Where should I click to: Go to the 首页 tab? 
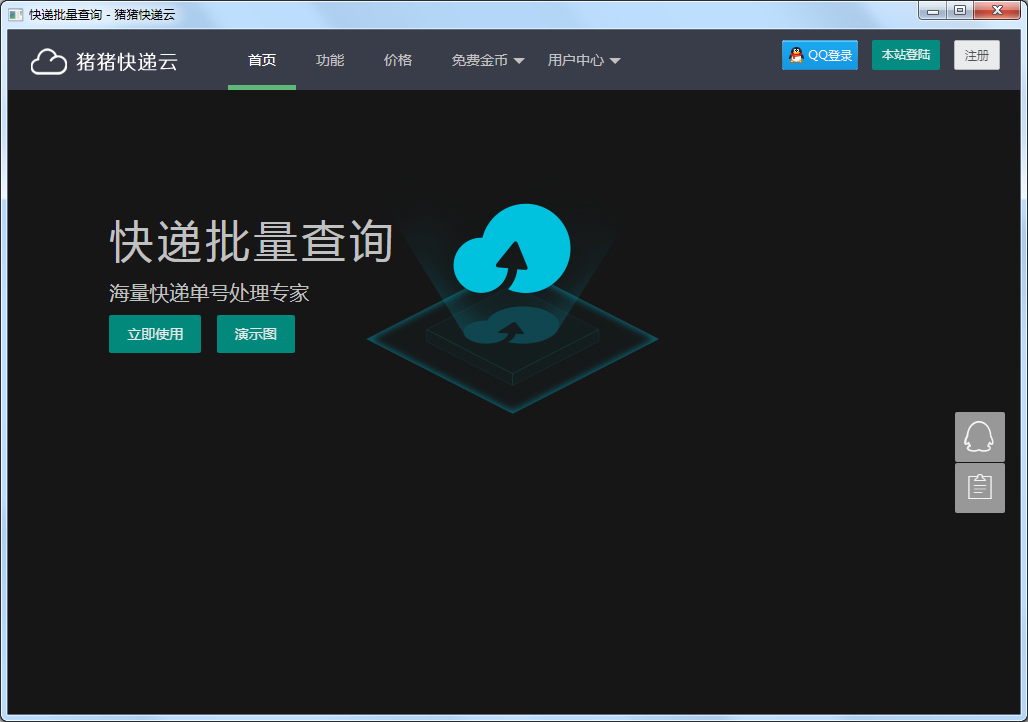[262, 60]
